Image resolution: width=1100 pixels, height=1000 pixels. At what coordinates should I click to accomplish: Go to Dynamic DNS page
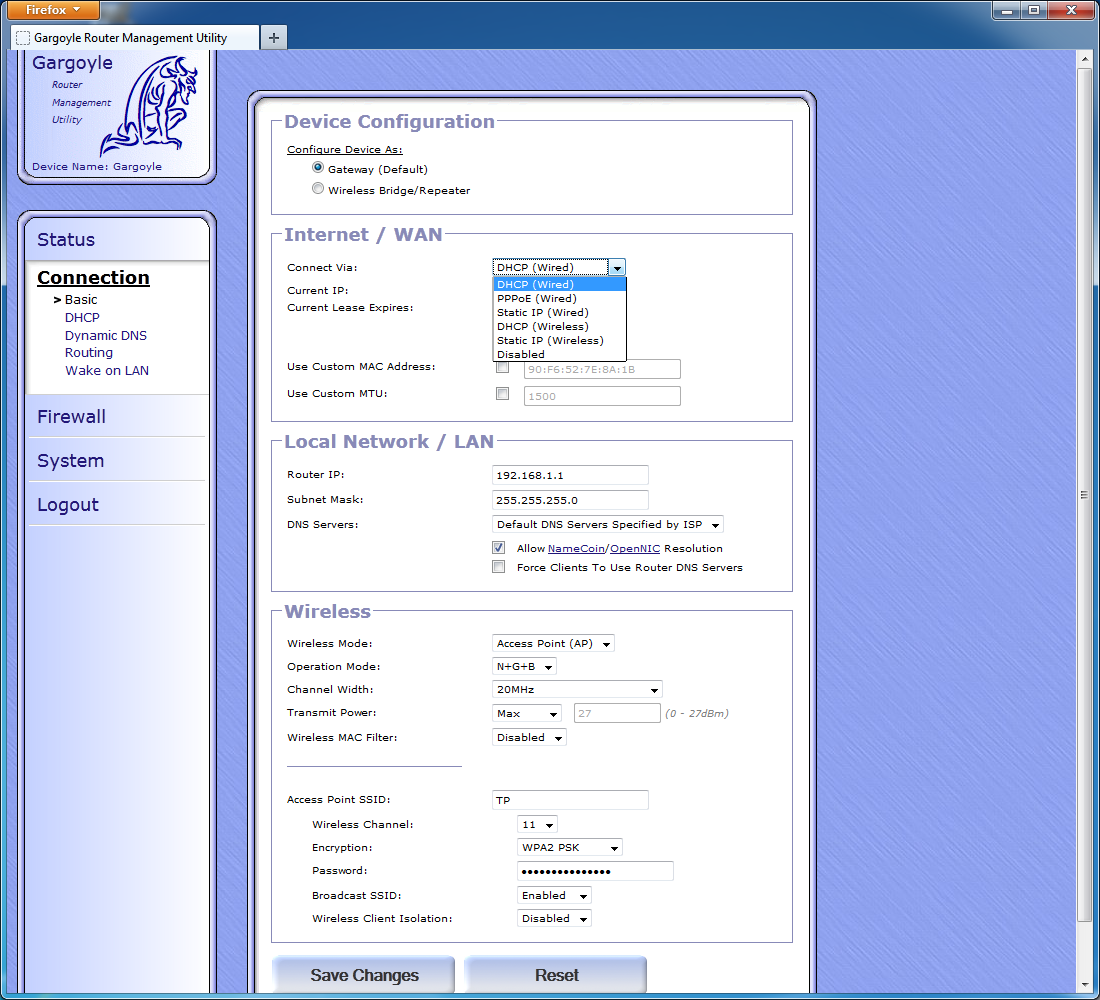(x=106, y=335)
